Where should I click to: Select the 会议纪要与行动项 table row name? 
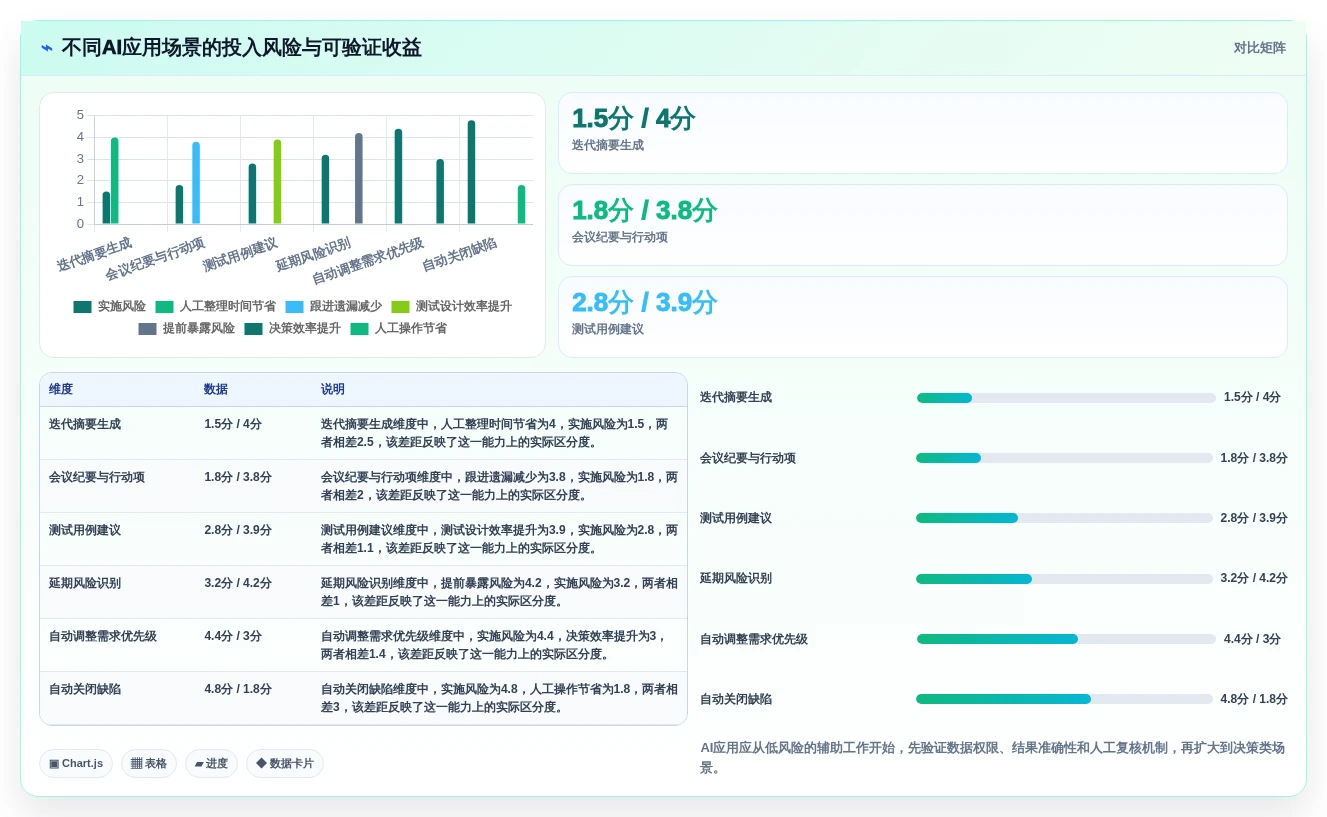point(97,477)
